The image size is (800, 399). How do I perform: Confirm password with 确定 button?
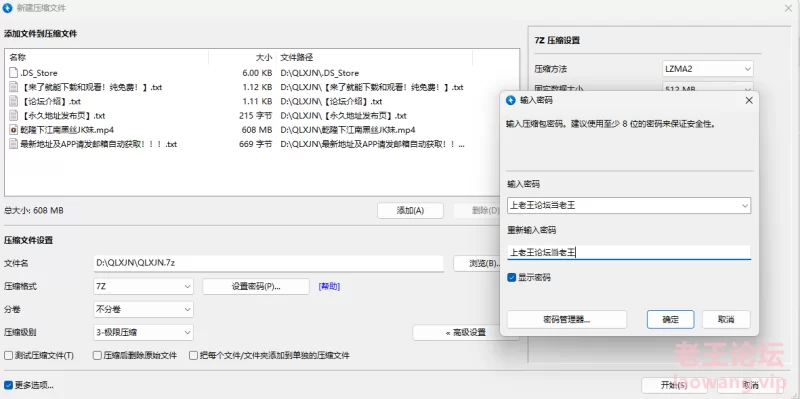tap(670, 319)
